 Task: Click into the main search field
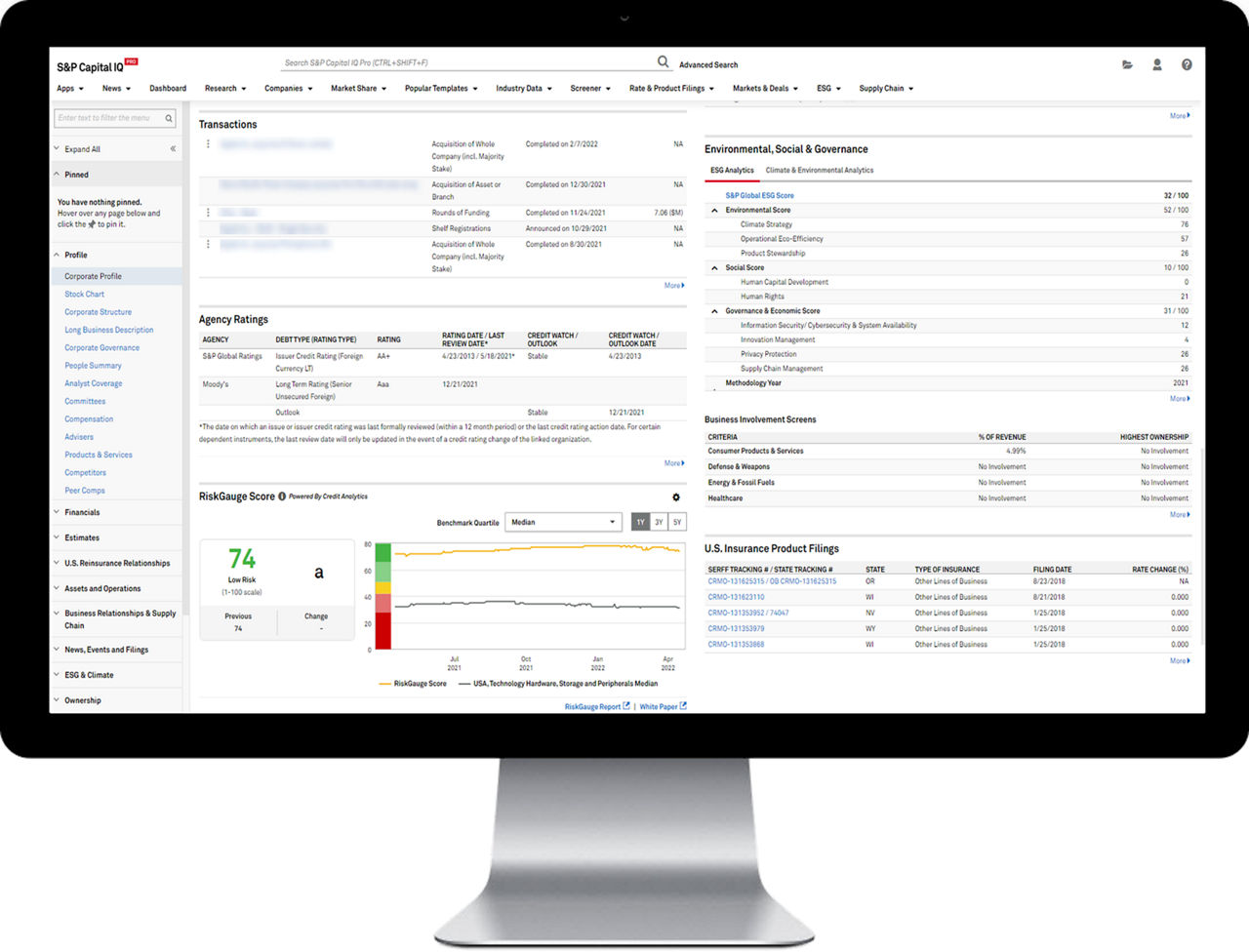coord(466,62)
